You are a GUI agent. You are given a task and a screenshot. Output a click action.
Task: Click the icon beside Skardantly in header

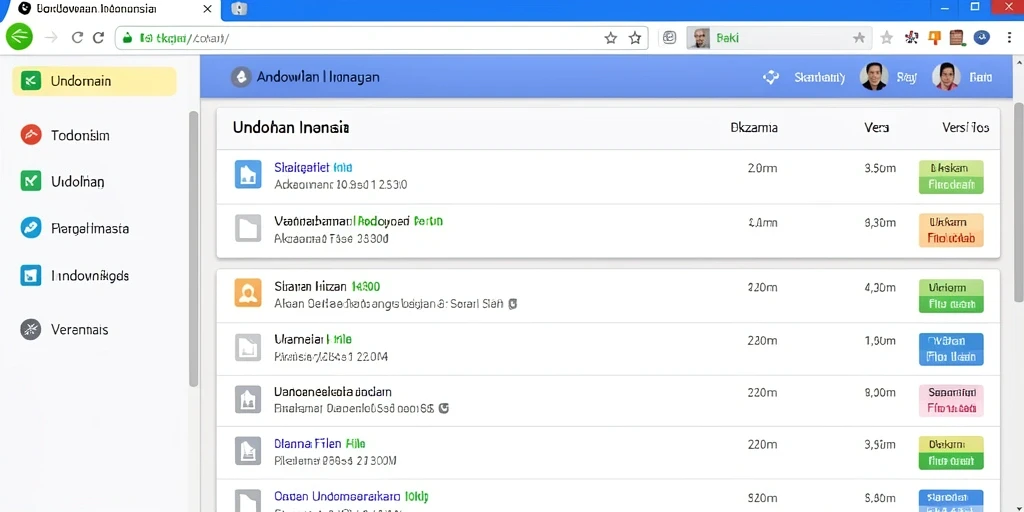771,77
